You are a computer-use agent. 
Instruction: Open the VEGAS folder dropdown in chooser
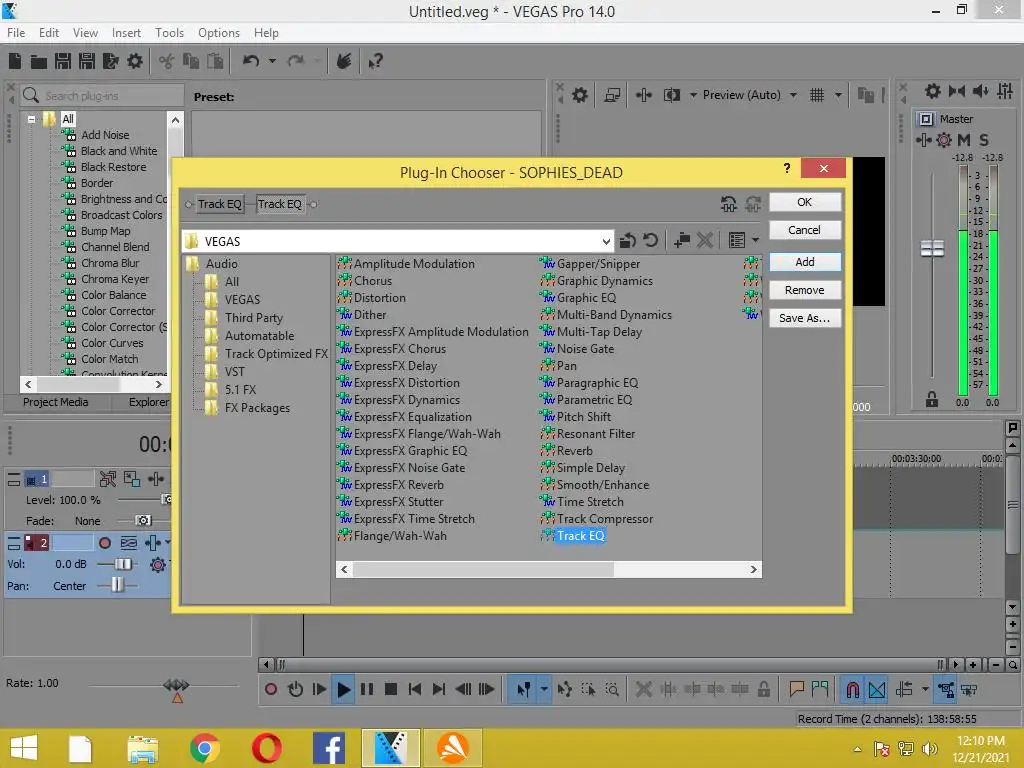tap(606, 242)
